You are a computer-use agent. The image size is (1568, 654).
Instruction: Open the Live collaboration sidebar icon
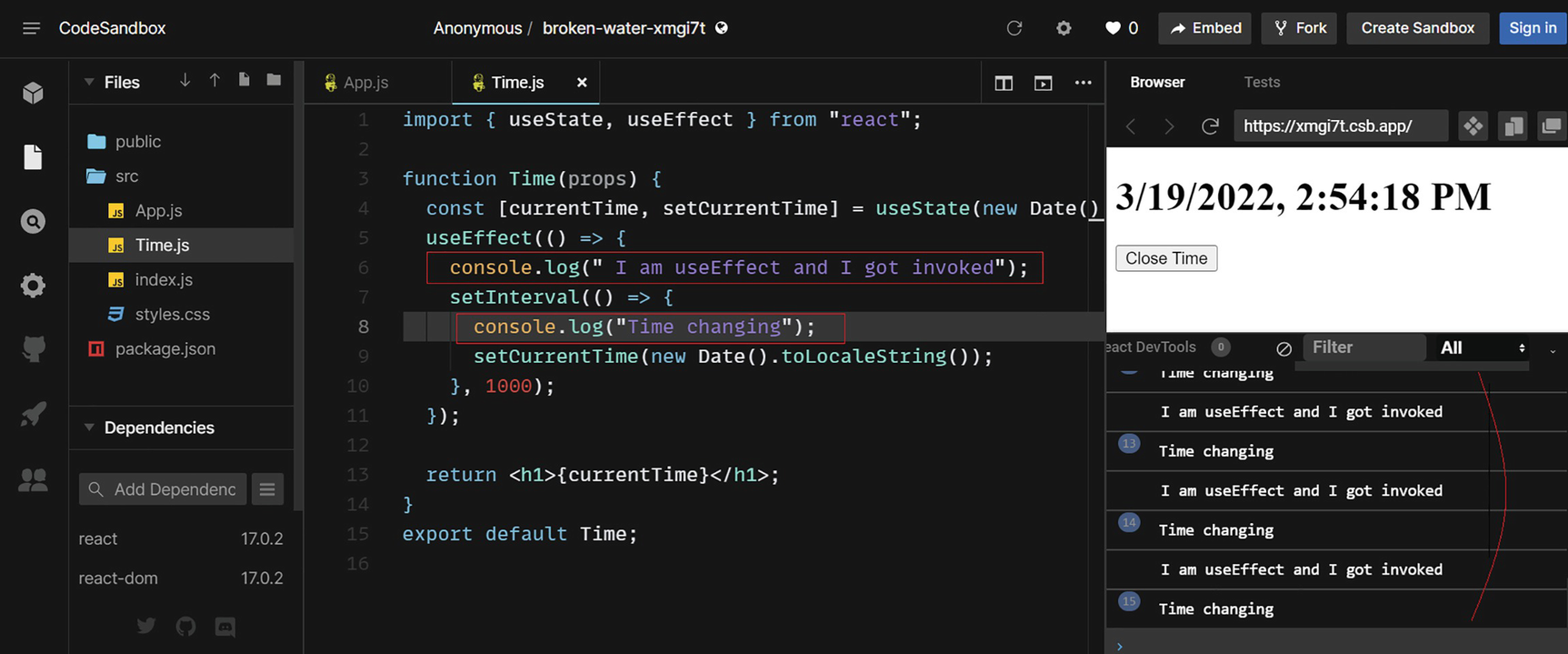coord(33,479)
